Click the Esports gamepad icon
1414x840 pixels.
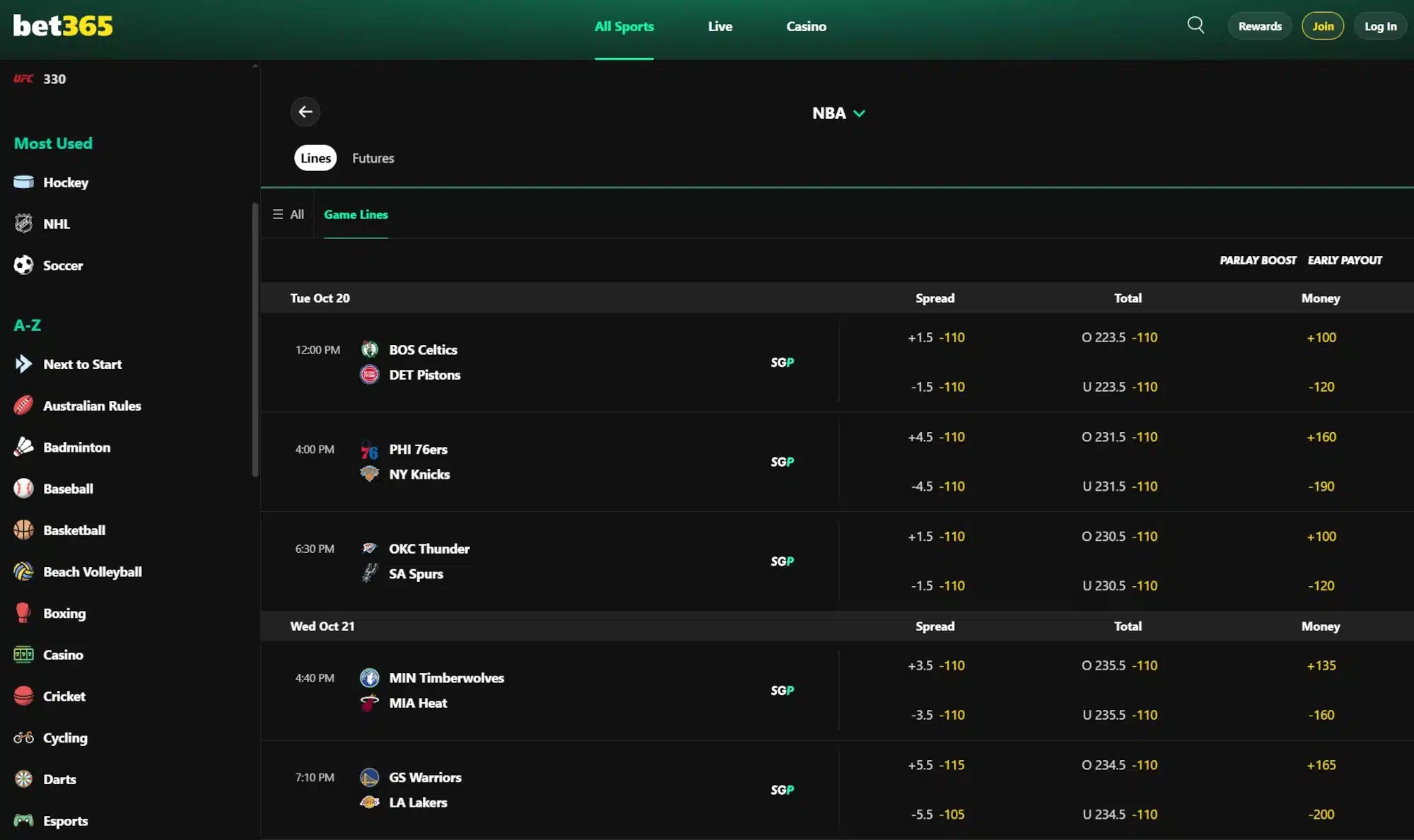23,820
